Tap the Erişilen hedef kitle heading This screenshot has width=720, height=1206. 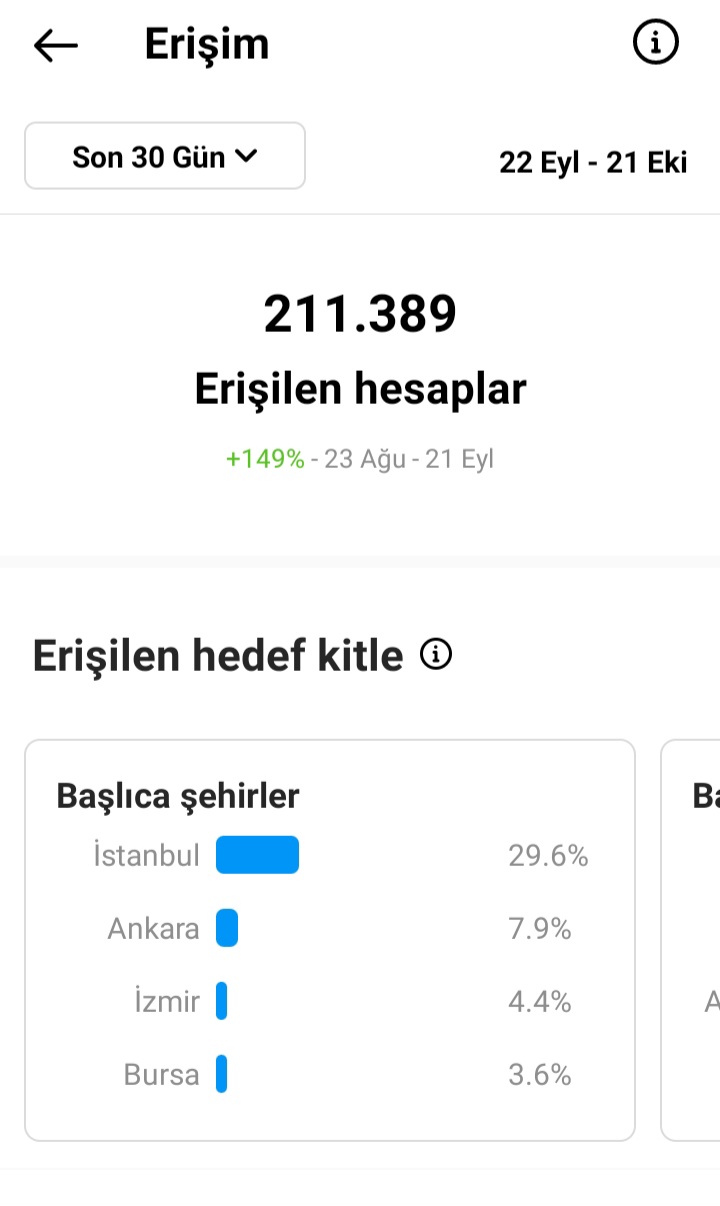point(218,656)
